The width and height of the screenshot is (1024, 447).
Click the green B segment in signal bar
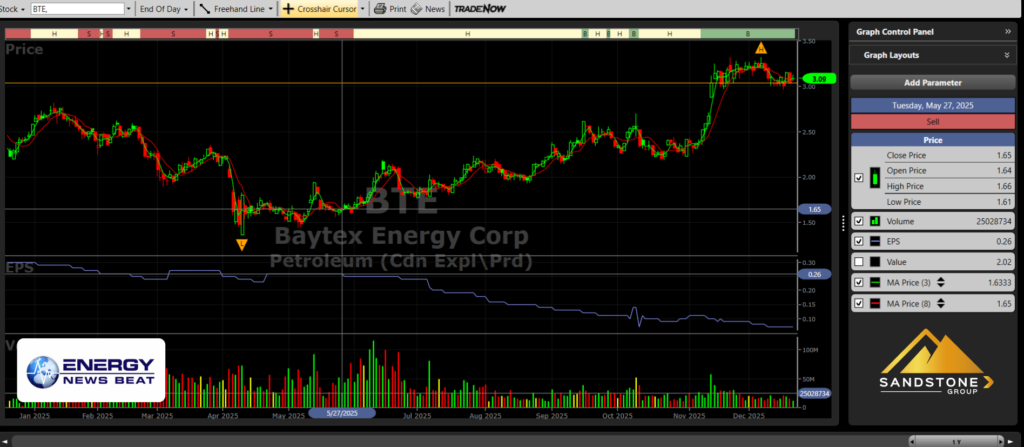coord(748,33)
